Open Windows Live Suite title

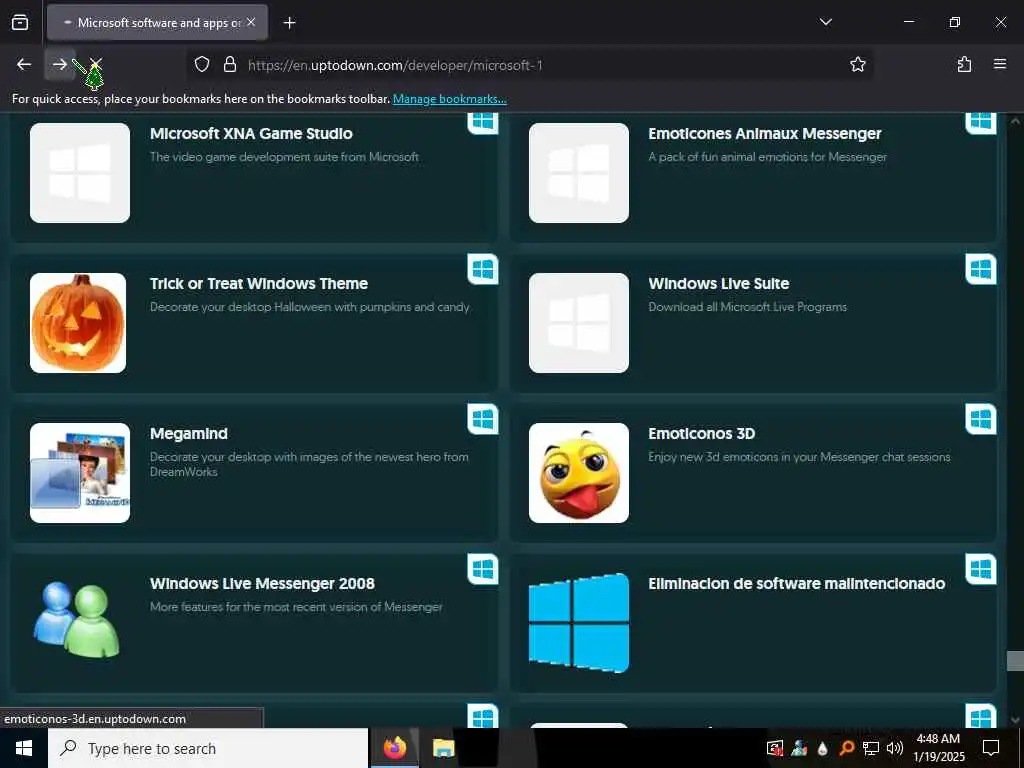[x=718, y=283]
